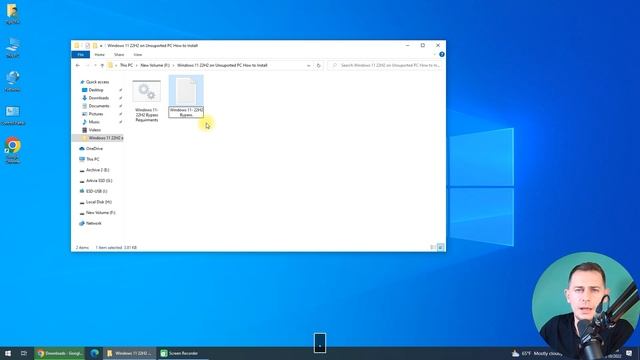Click the Explorer search box
Image resolution: width=640 pixels, height=360 pixels.
385,65
